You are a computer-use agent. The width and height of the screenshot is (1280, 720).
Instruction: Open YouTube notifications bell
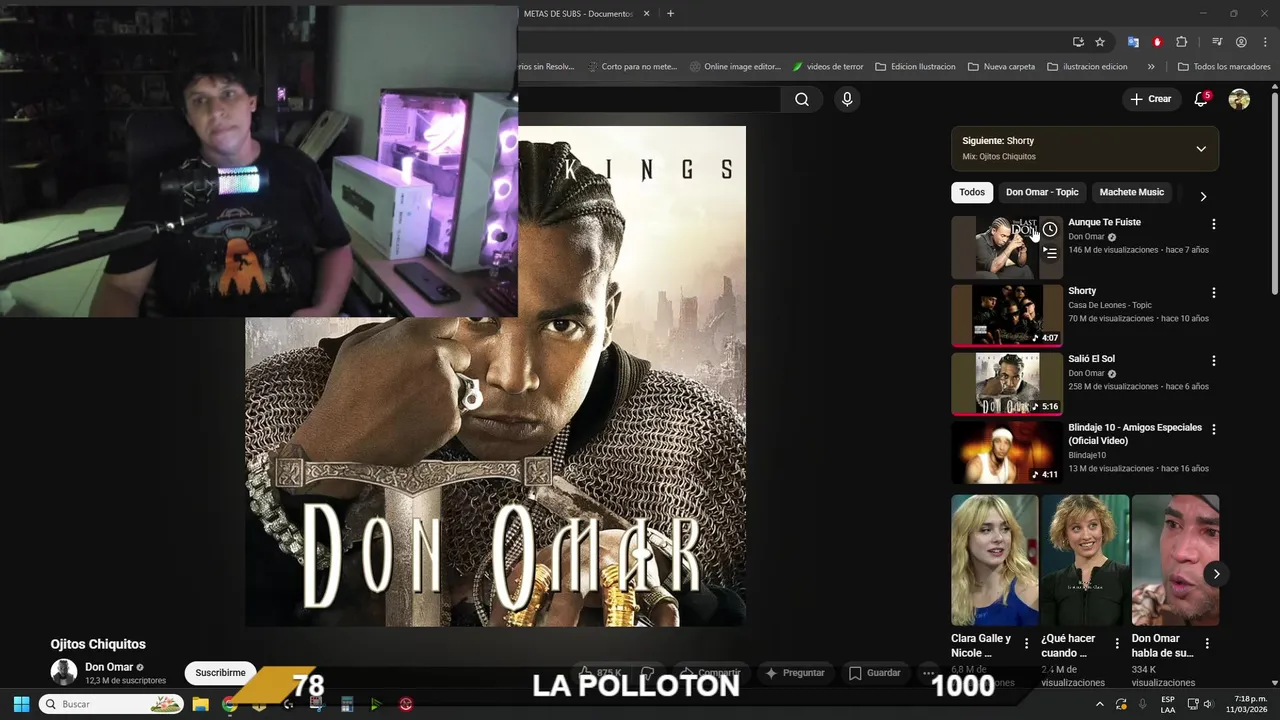(1201, 99)
